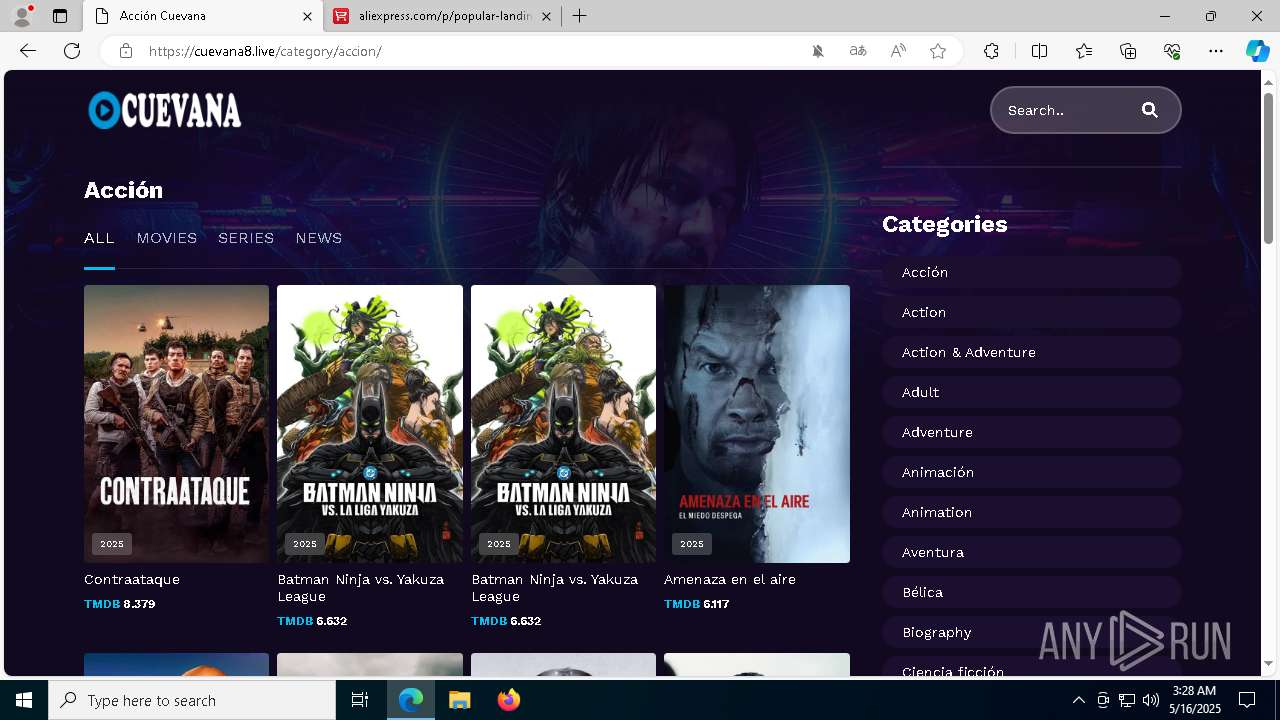Open Browser essentials heart icon

pos(1172,51)
